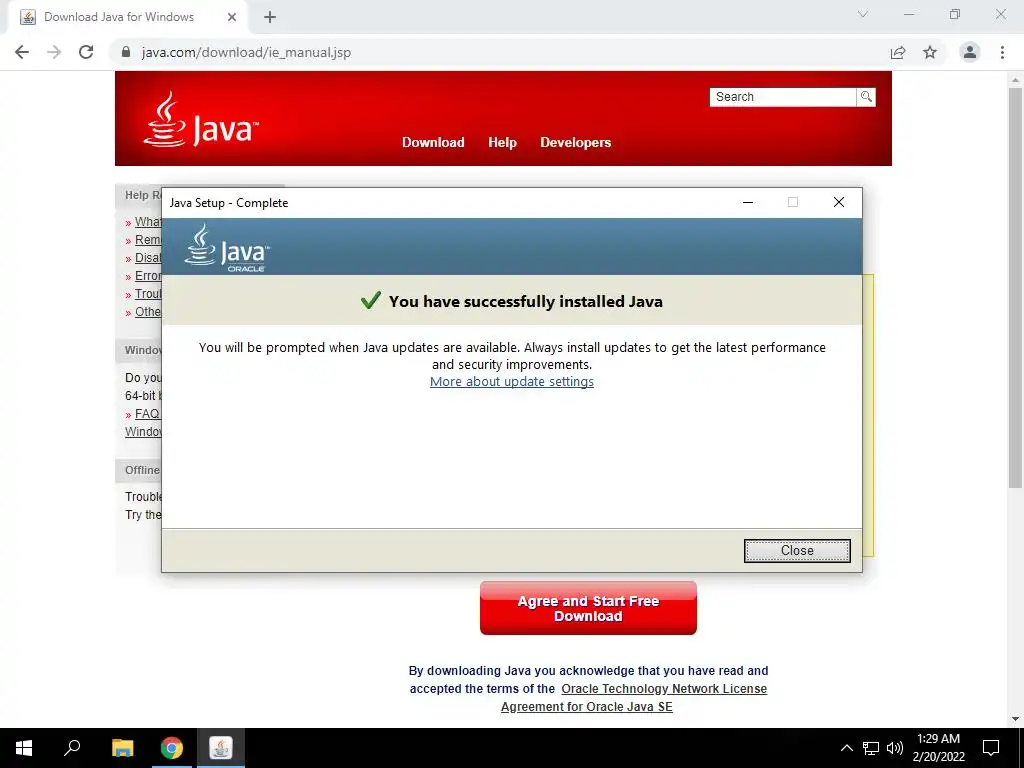The image size is (1024, 768).
Task: Click the Close button in Java Setup
Action: point(797,551)
